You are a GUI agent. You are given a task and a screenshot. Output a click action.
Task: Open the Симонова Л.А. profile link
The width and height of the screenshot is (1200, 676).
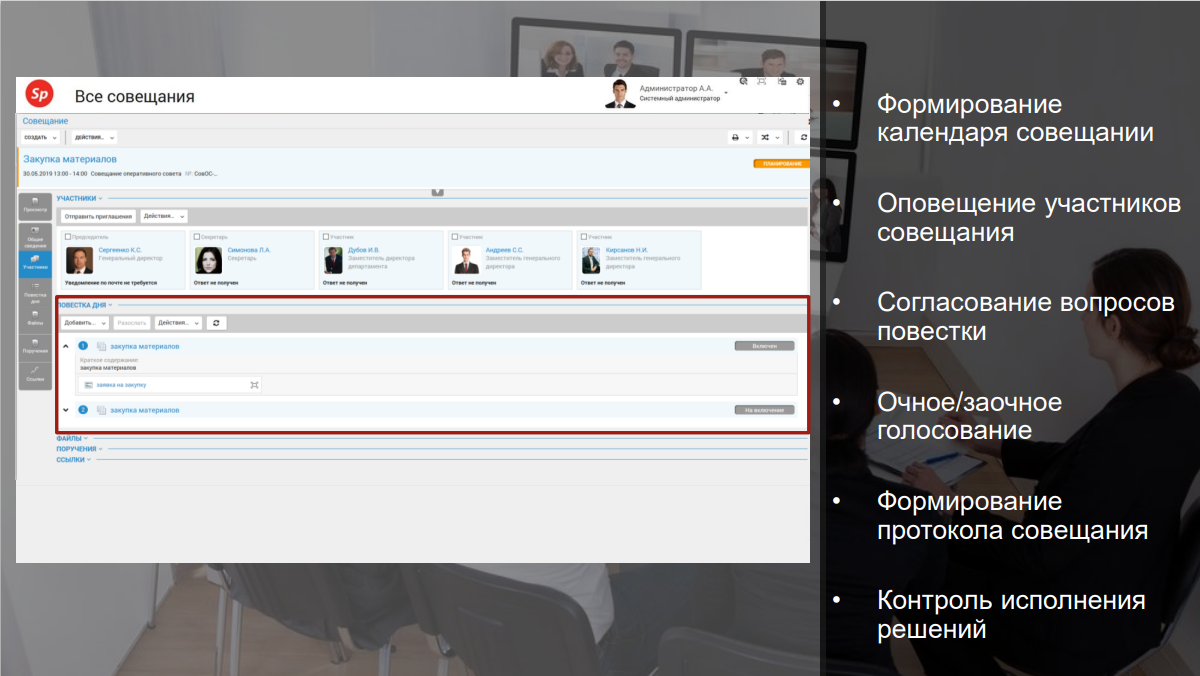pos(249,250)
